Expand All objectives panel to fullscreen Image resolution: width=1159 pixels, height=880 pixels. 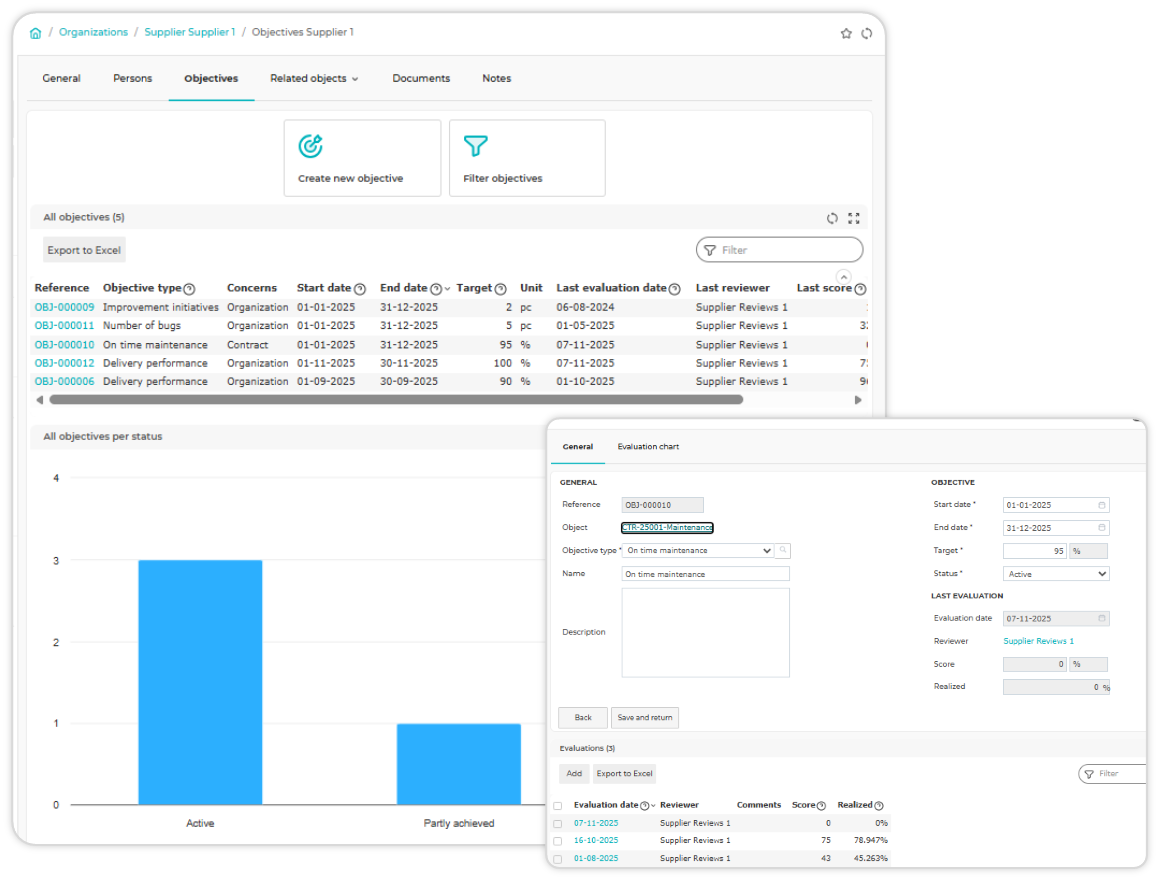pyautogui.click(x=854, y=218)
